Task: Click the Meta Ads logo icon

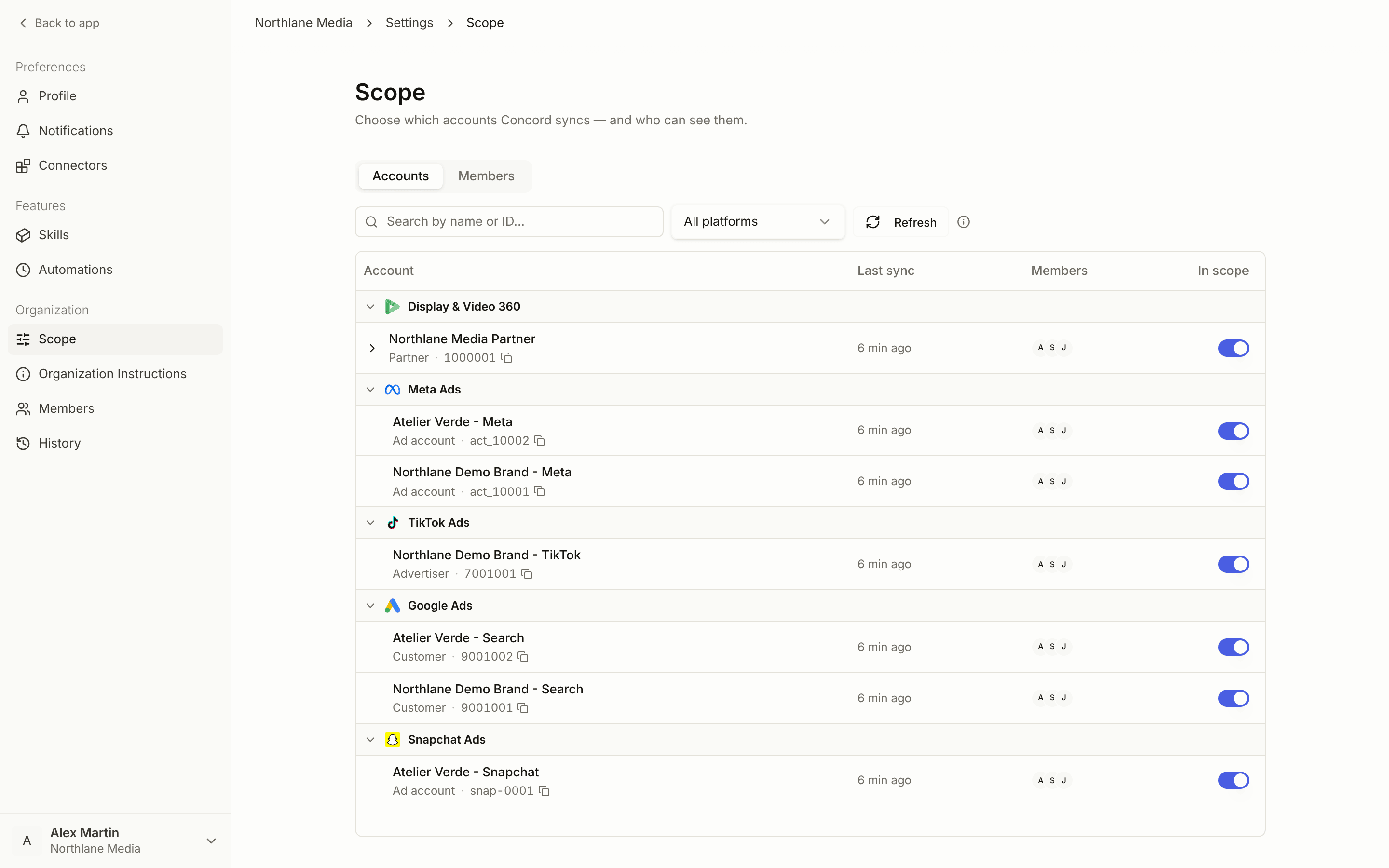Action: point(392,390)
